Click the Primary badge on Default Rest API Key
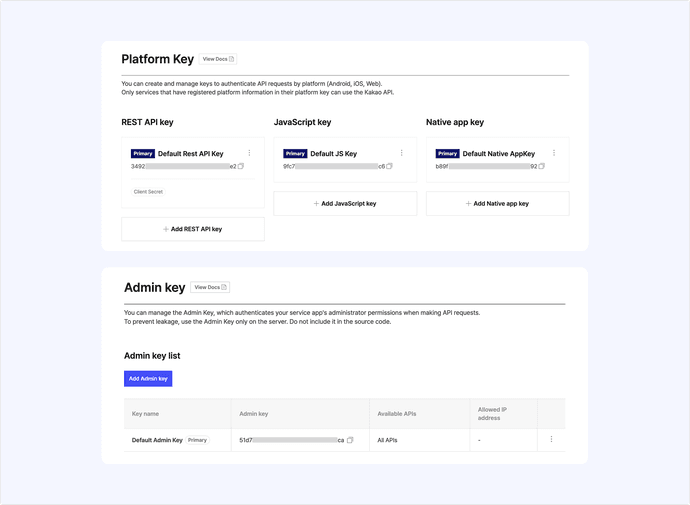Image resolution: width=690 pixels, height=505 pixels. 143,154
